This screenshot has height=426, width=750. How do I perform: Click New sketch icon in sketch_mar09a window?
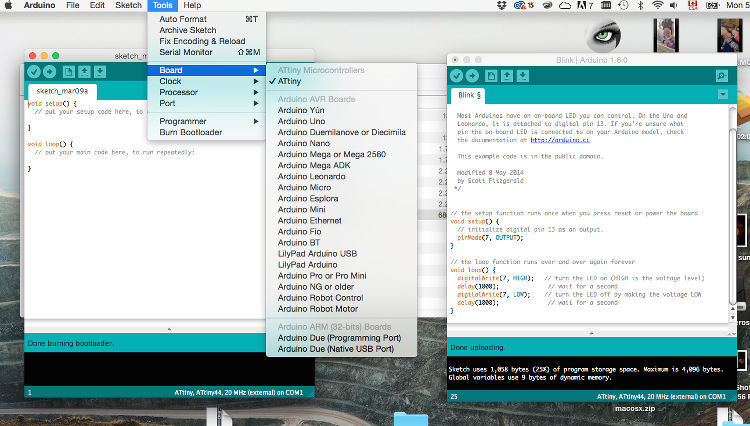[68, 72]
